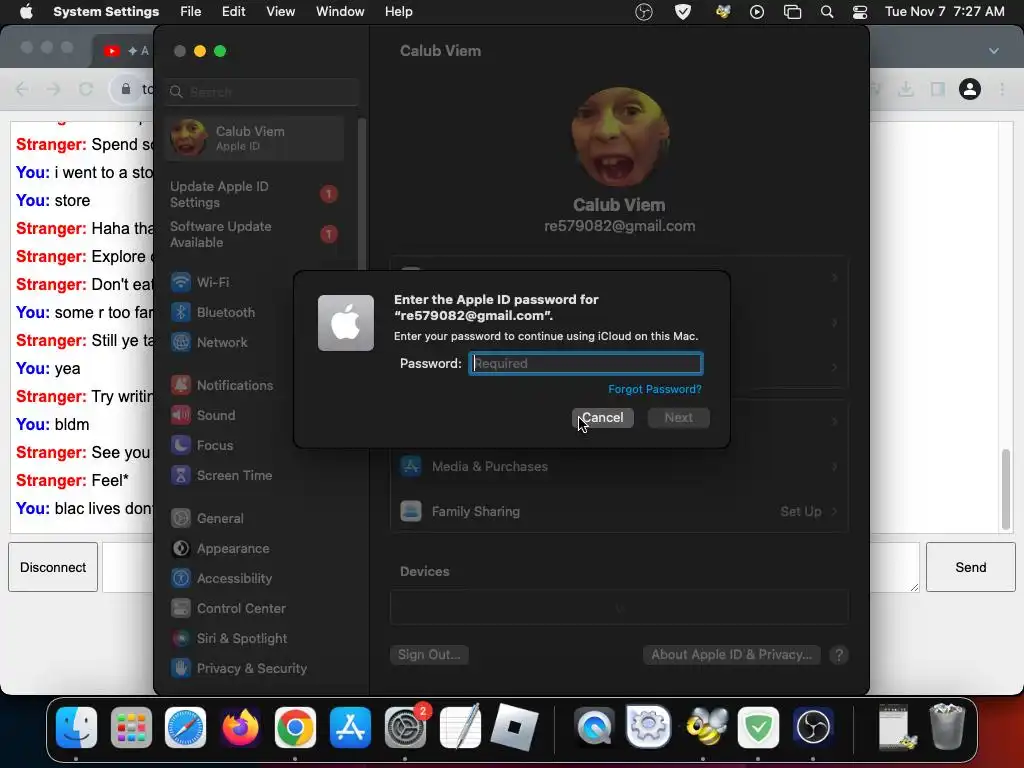Image resolution: width=1024 pixels, height=768 pixels.
Task: Click the help question mark button
Action: (x=839, y=655)
